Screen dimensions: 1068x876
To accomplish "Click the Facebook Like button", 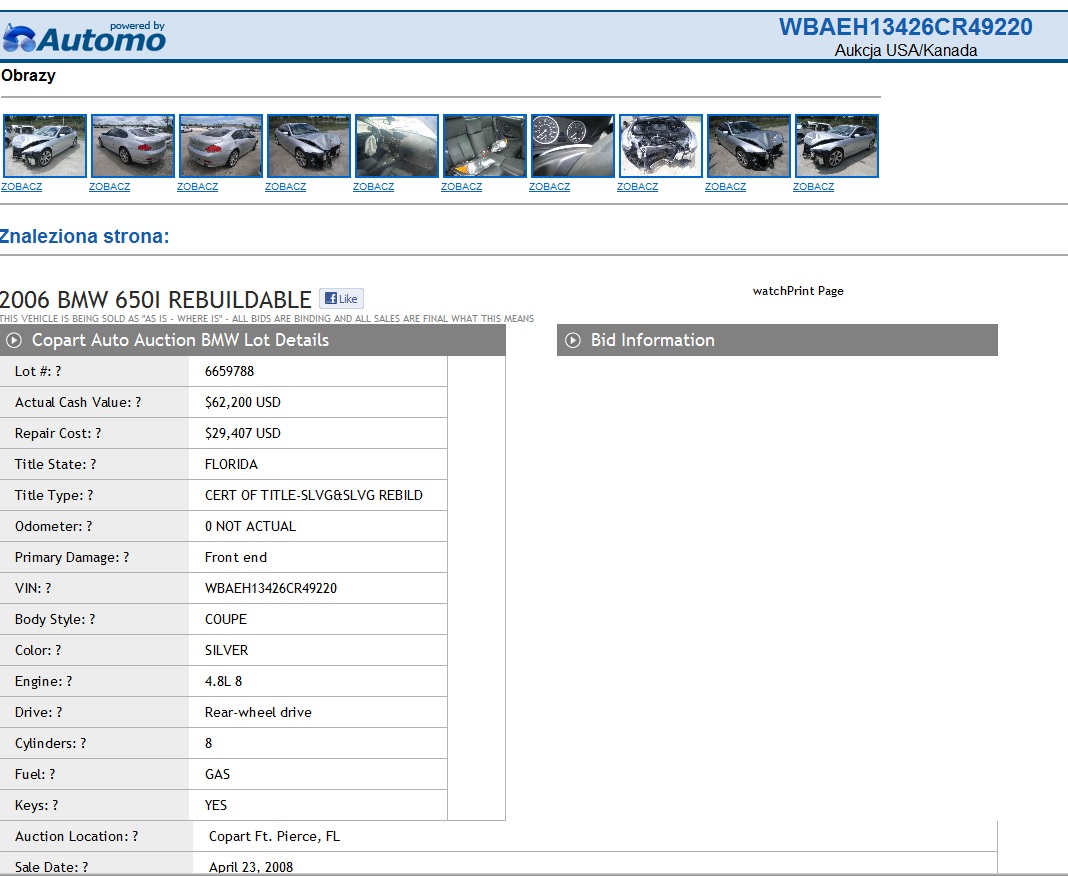I will click(x=341, y=298).
